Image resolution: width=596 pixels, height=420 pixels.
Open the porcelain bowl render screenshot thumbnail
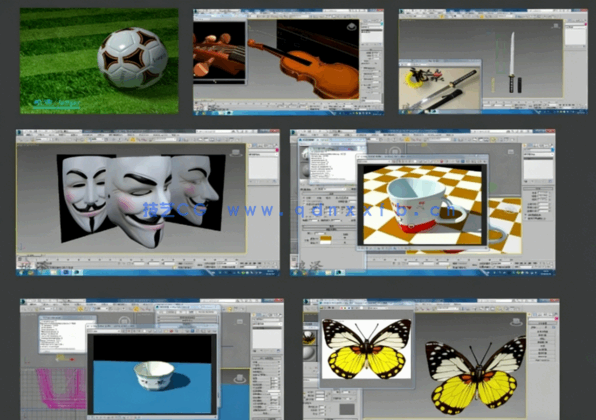coord(152,359)
